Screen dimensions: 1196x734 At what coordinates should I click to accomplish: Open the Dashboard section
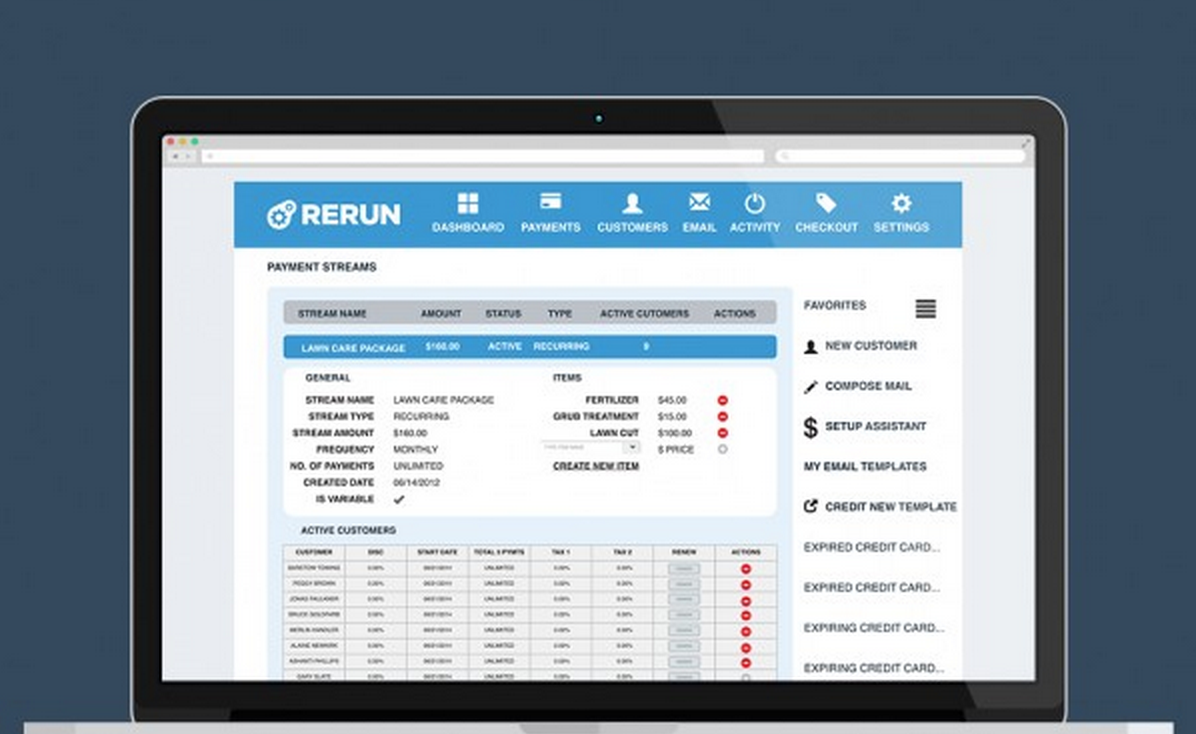pos(467,211)
